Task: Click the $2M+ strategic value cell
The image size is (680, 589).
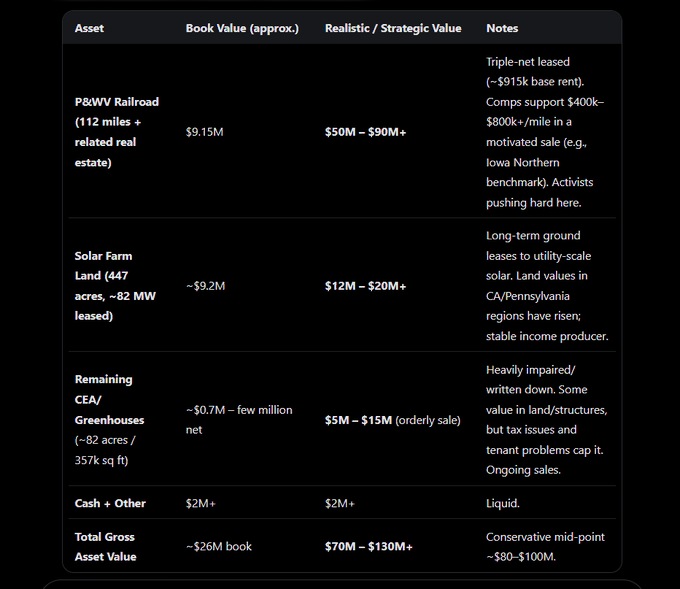Action: click(340, 504)
